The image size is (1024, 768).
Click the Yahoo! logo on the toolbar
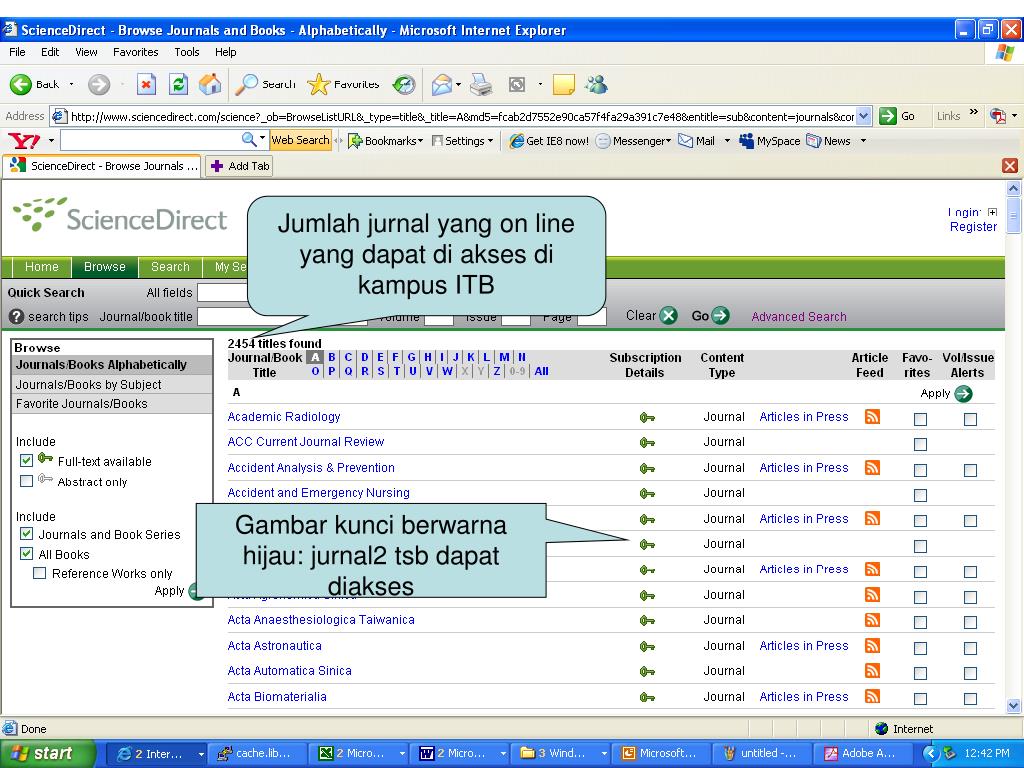[24, 140]
